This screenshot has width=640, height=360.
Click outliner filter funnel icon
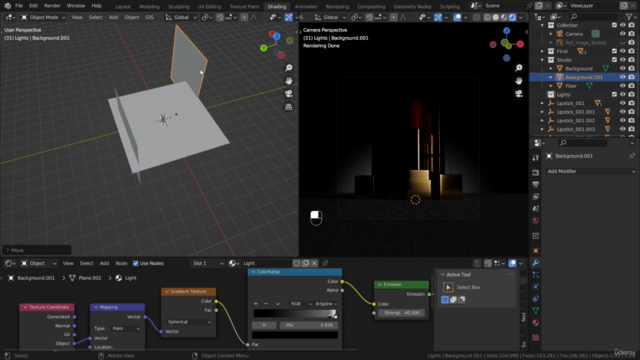[x=629, y=17]
